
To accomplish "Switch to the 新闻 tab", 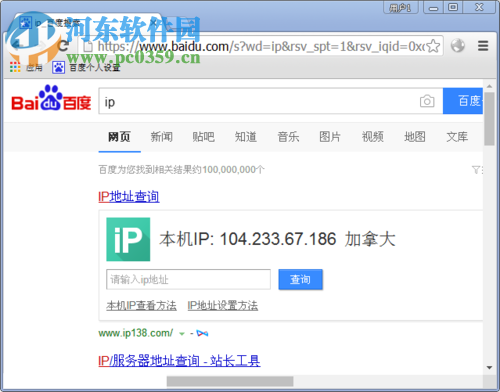I will [x=162, y=137].
